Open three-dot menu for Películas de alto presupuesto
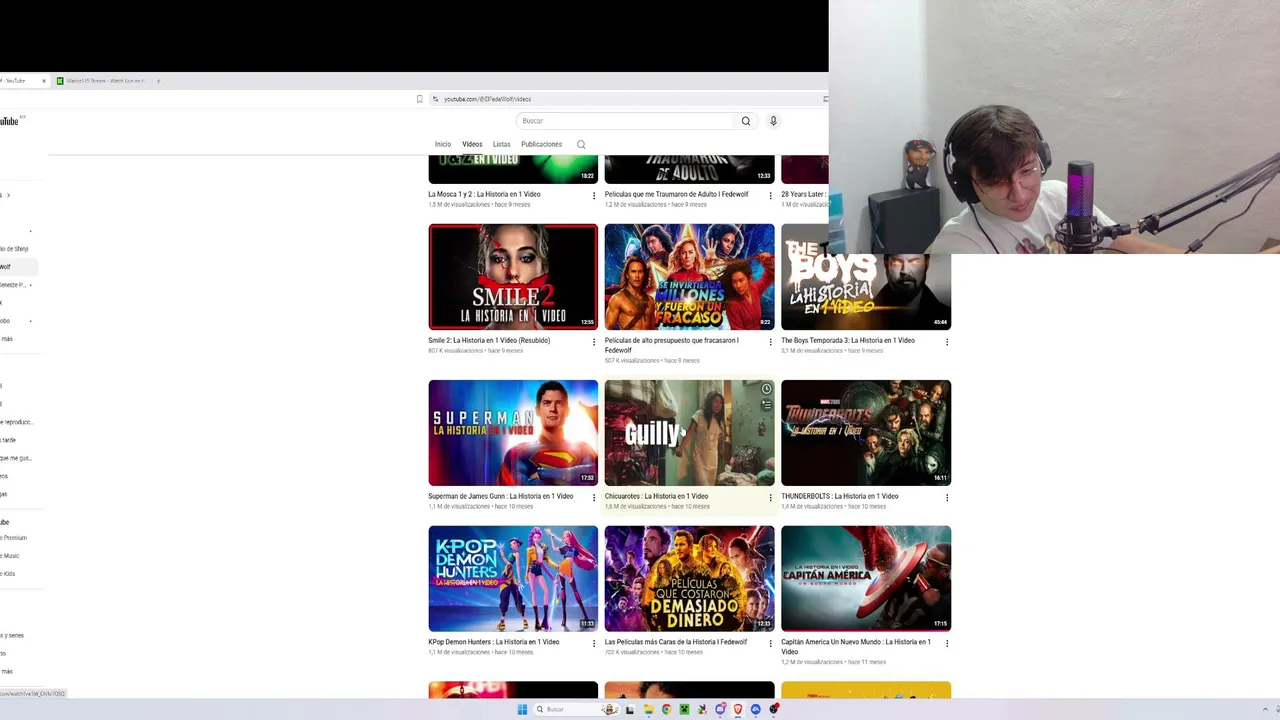The height and width of the screenshot is (720, 1280). coord(770,342)
